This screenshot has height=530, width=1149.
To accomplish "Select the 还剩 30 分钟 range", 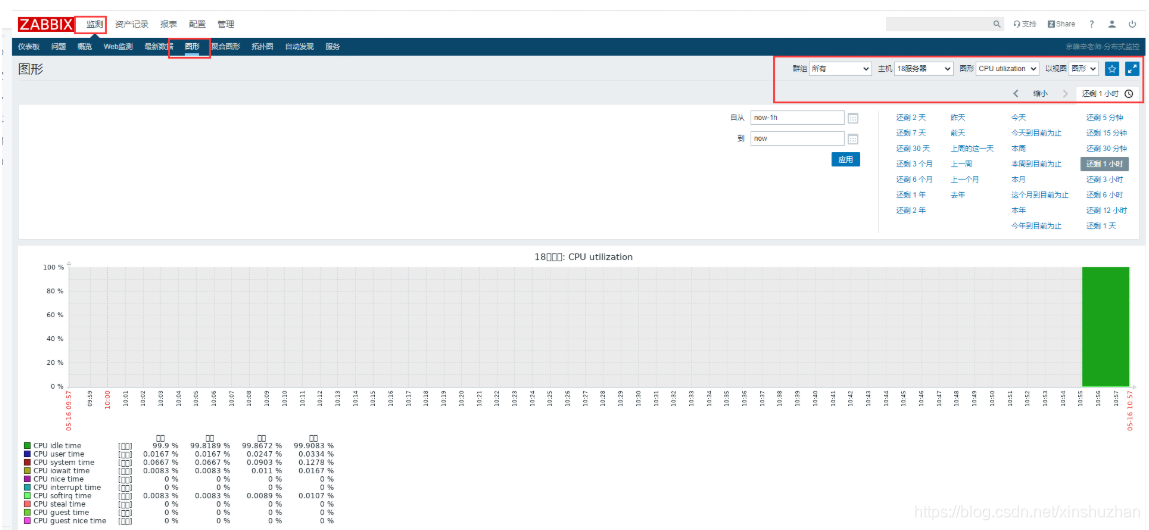I will click(x=1106, y=148).
